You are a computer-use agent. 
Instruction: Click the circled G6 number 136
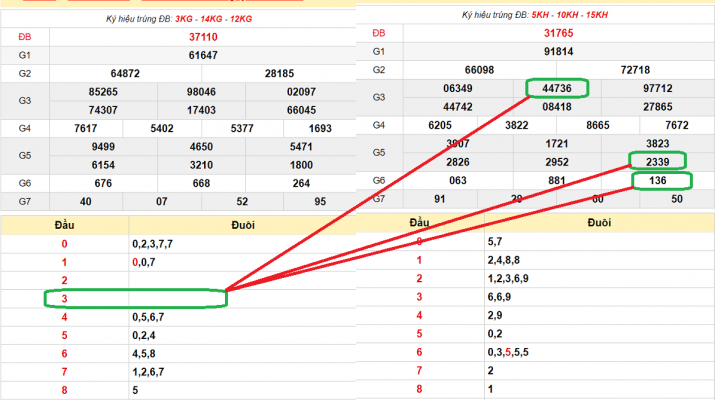tap(658, 181)
